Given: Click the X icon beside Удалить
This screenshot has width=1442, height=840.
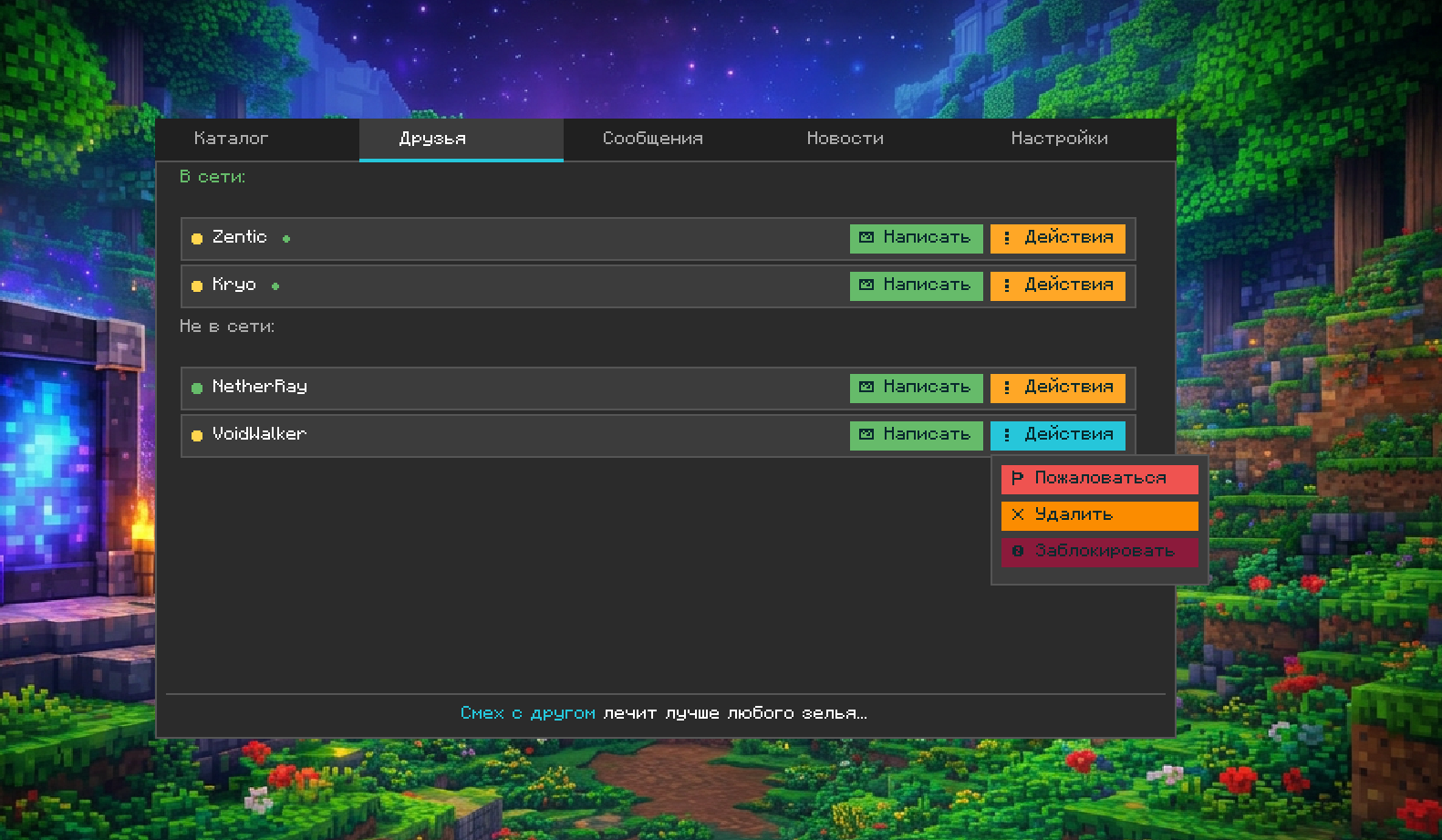Looking at the screenshot, I should coord(1018,515).
